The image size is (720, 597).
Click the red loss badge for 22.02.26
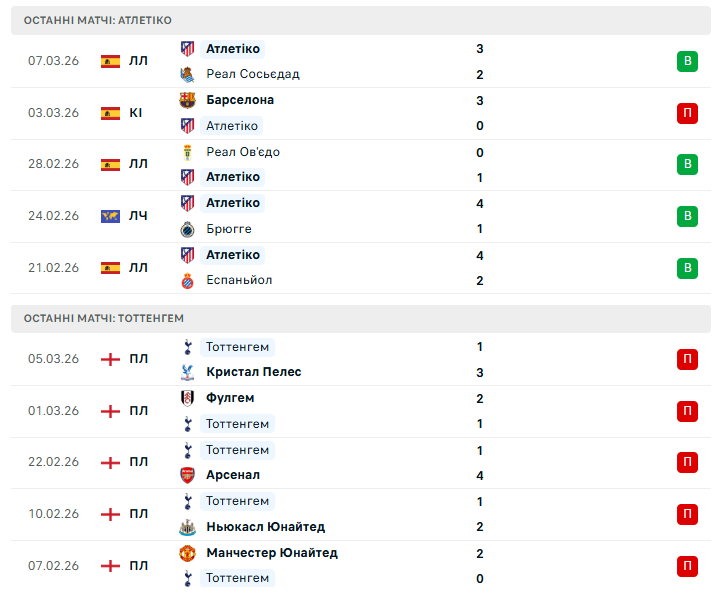click(687, 462)
